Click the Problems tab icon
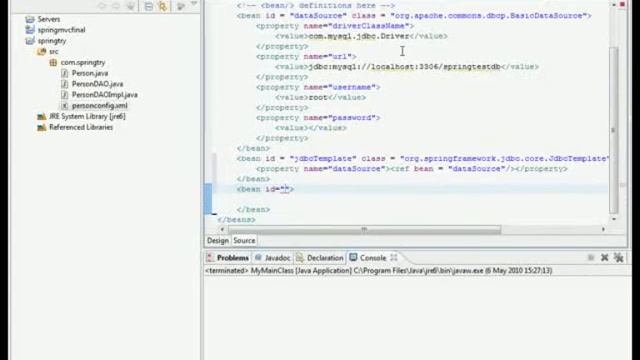Screen dimensions: 640x360 pyautogui.click(x=210, y=258)
